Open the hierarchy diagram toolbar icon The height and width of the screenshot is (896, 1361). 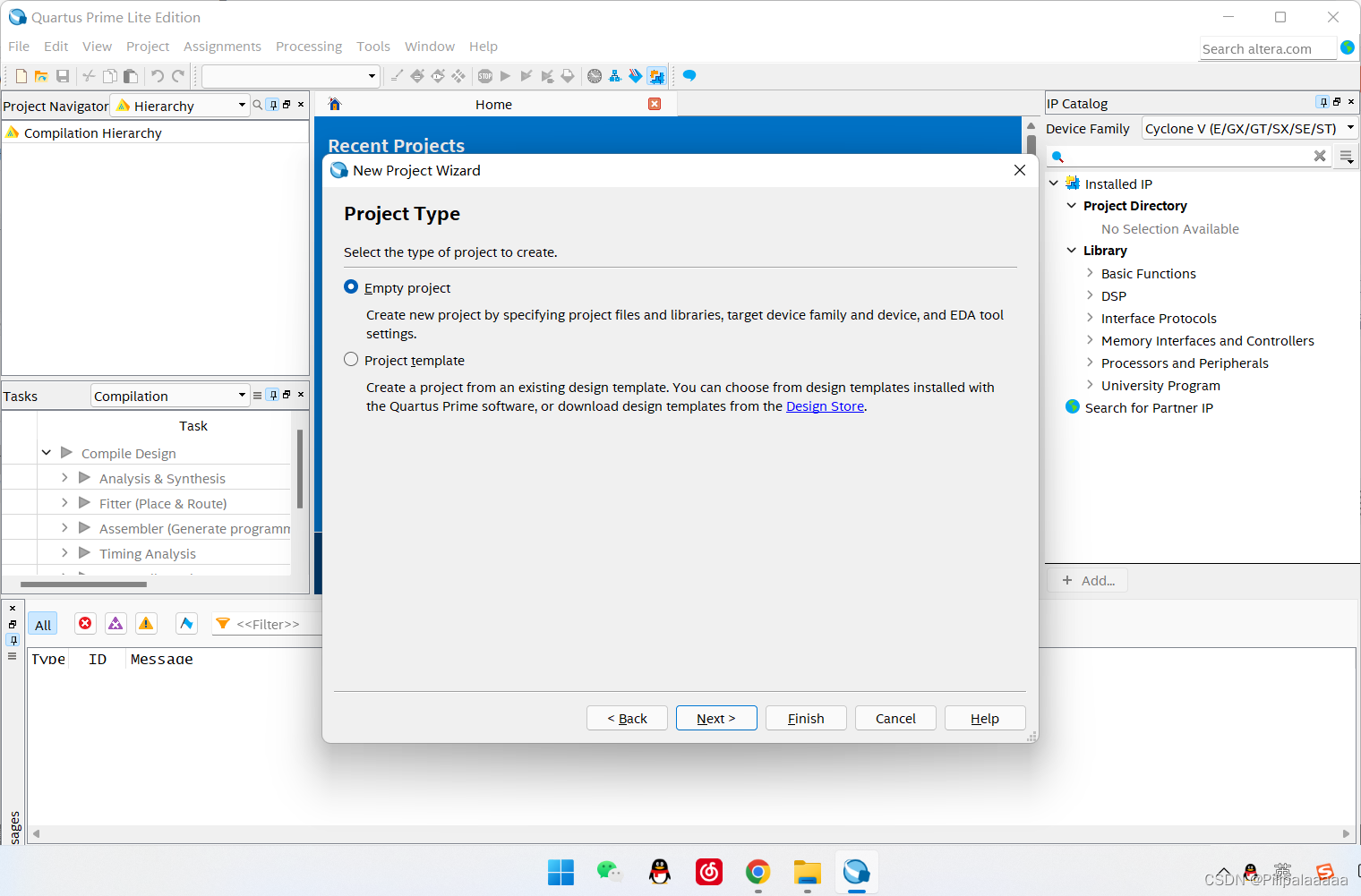(x=615, y=76)
